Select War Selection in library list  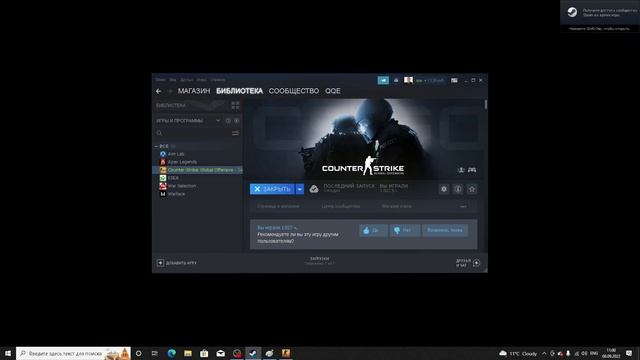pos(182,186)
